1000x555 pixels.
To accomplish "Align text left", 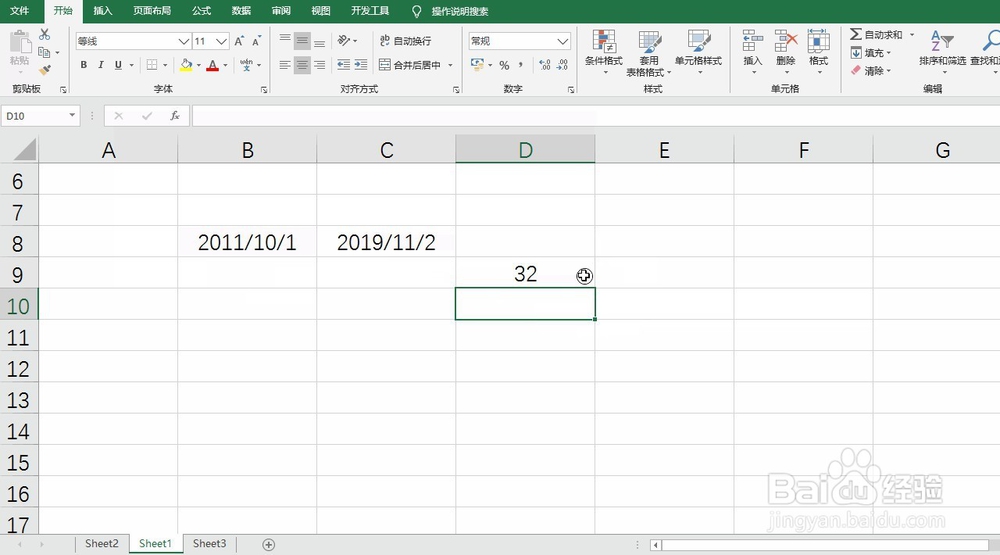I will (x=285, y=65).
